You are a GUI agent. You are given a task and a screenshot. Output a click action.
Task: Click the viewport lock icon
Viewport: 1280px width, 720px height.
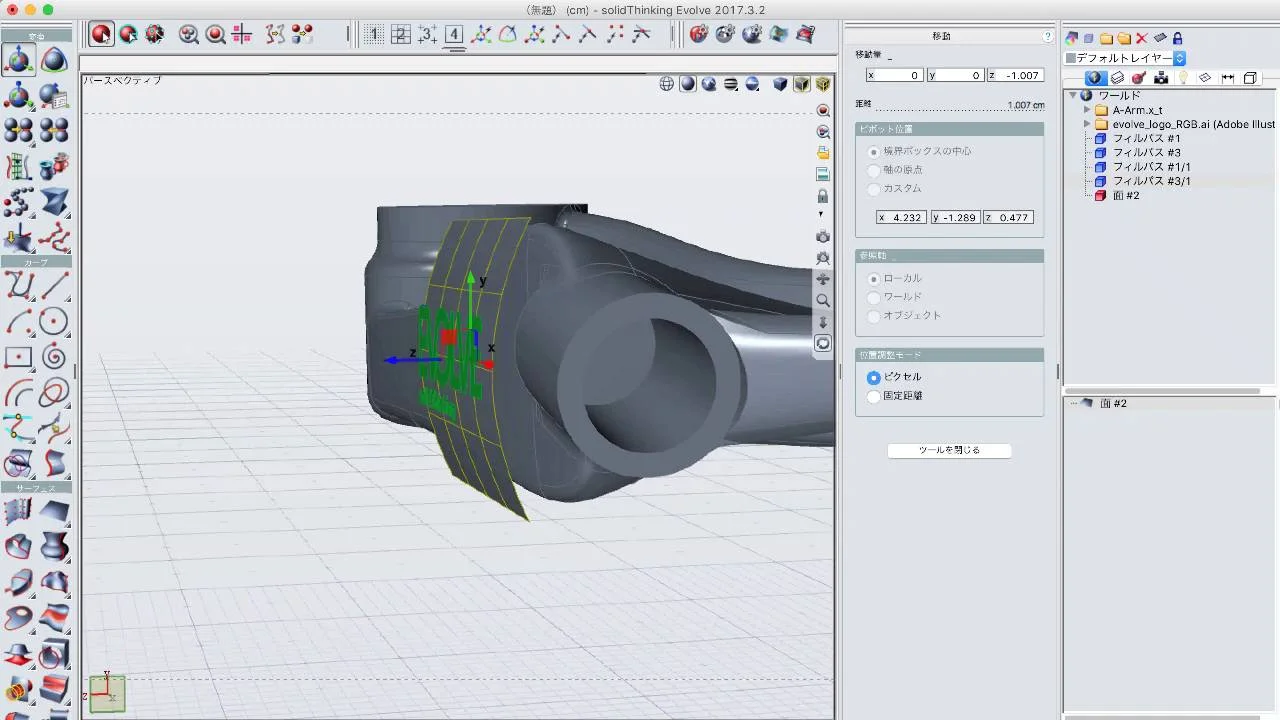(x=823, y=195)
